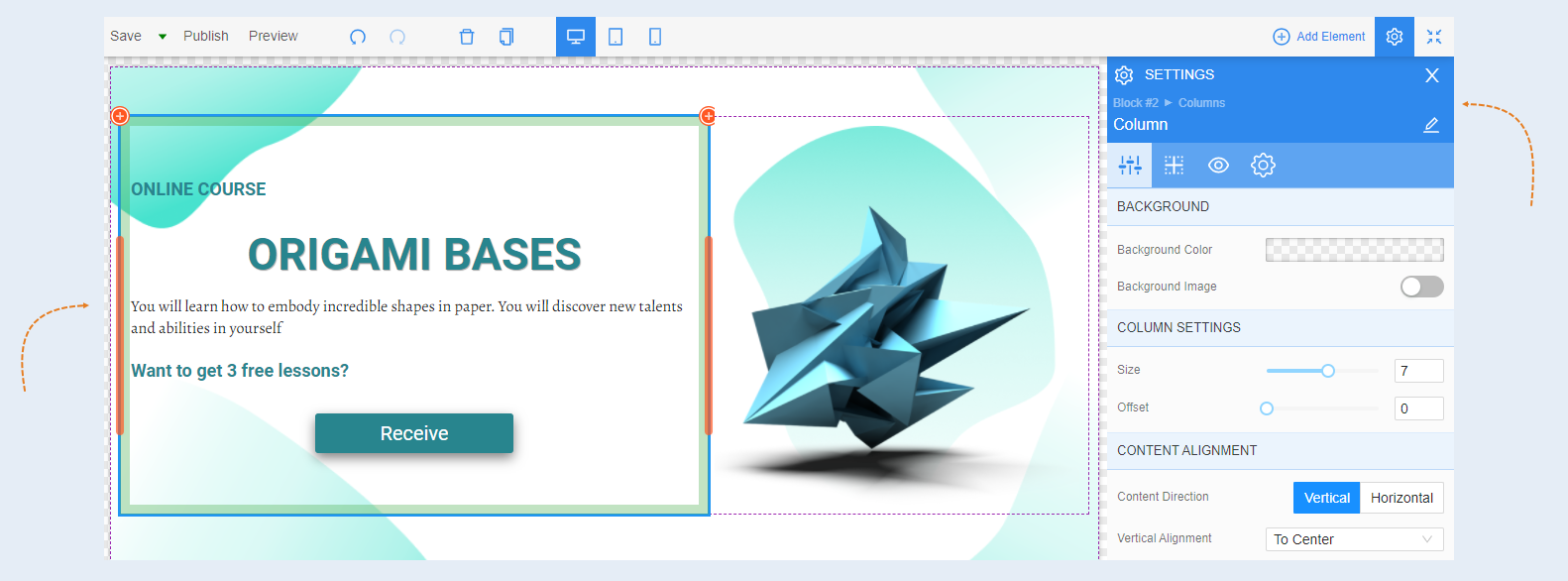Select the ORIGAMI BASES heading
Viewport: 1568px width, 581px height.
[414, 255]
